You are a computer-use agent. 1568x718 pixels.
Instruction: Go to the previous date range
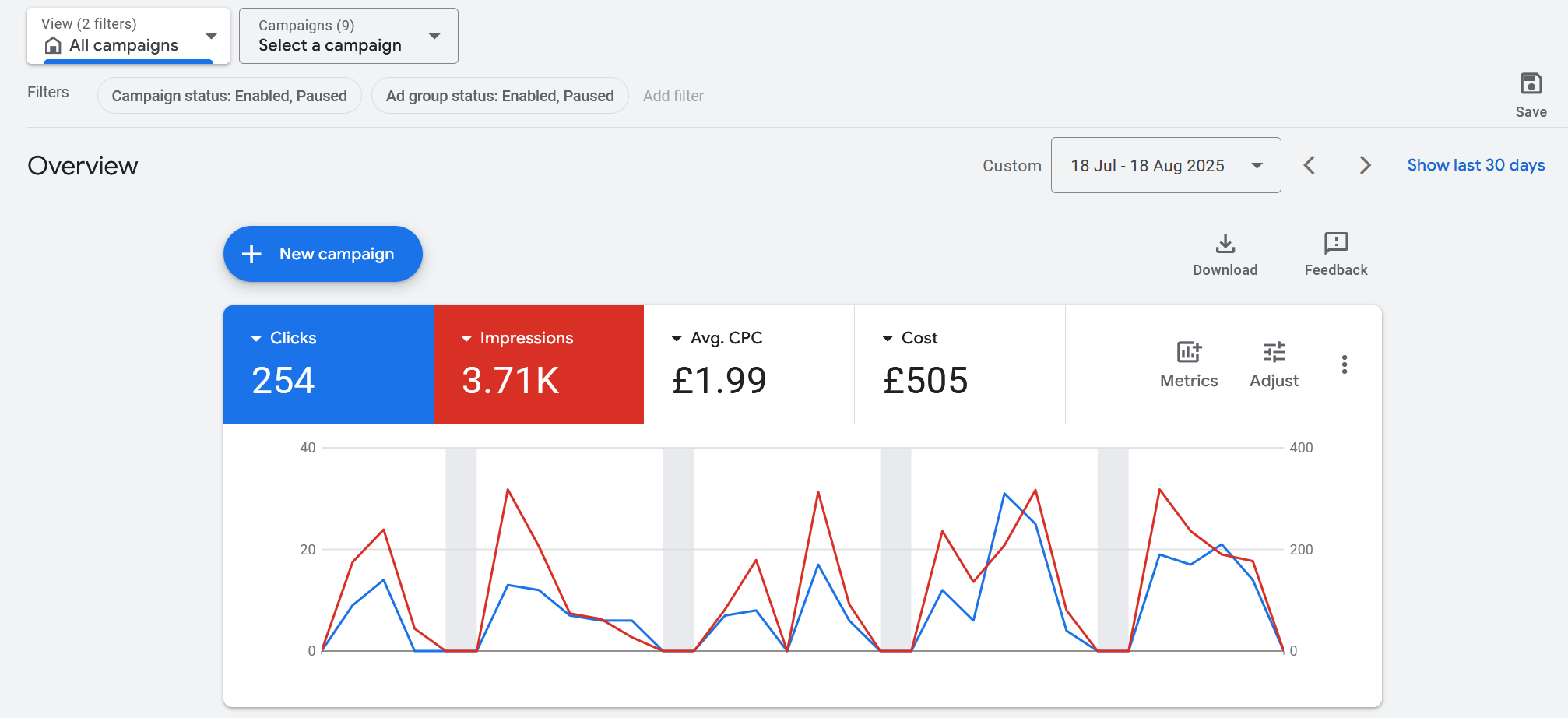coord(1310,165)
